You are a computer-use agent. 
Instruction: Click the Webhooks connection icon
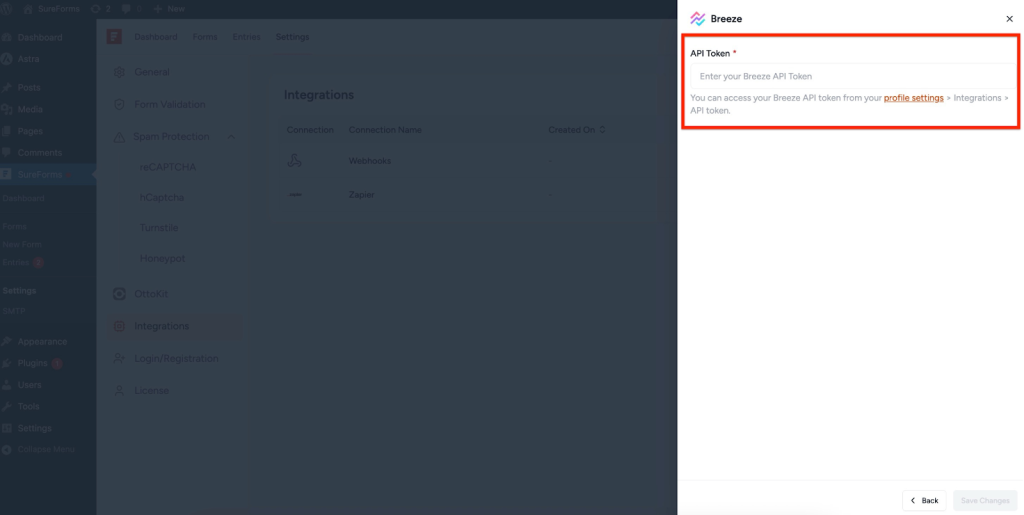tap(295, 161)
